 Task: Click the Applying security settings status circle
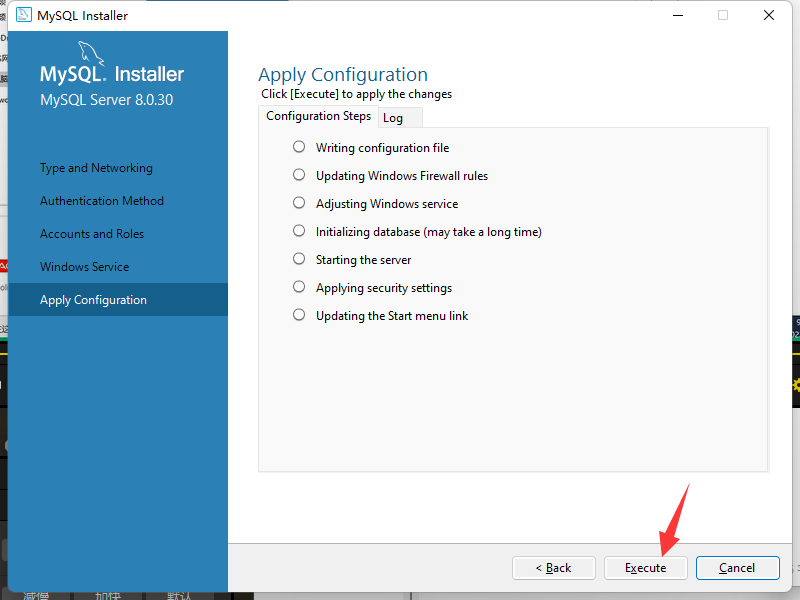tap(299, 287)
